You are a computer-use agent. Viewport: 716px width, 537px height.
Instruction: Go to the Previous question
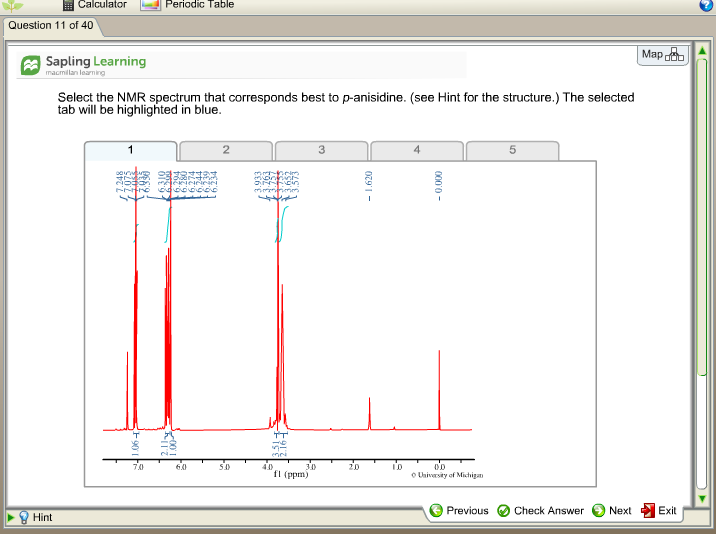pyautogui.click(x=459, y=511)
